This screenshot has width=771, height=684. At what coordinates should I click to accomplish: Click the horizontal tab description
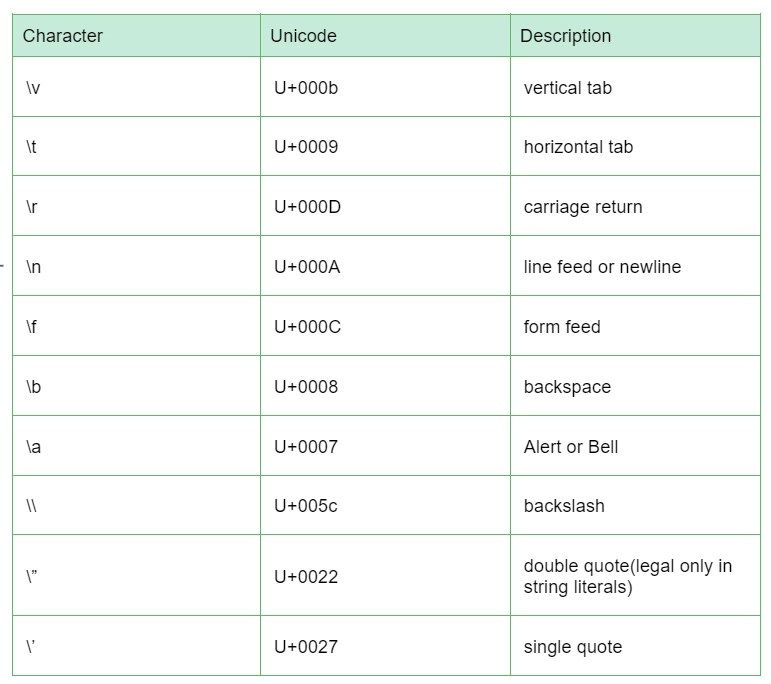pyautogui.click(x=578, y=147)
